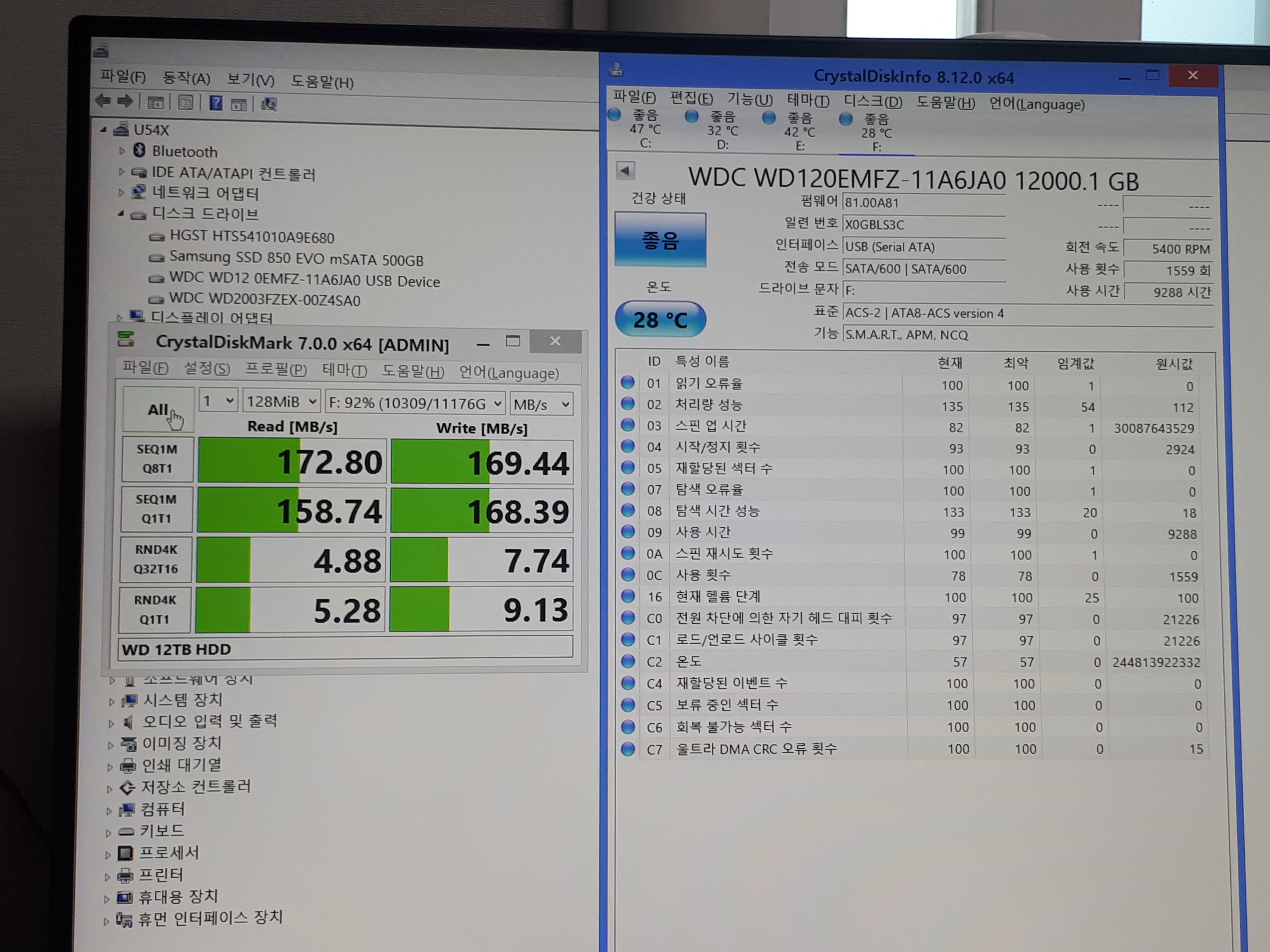Click the 좋음 health status button
Screen dimensions: 1270x952
(660, 240)
